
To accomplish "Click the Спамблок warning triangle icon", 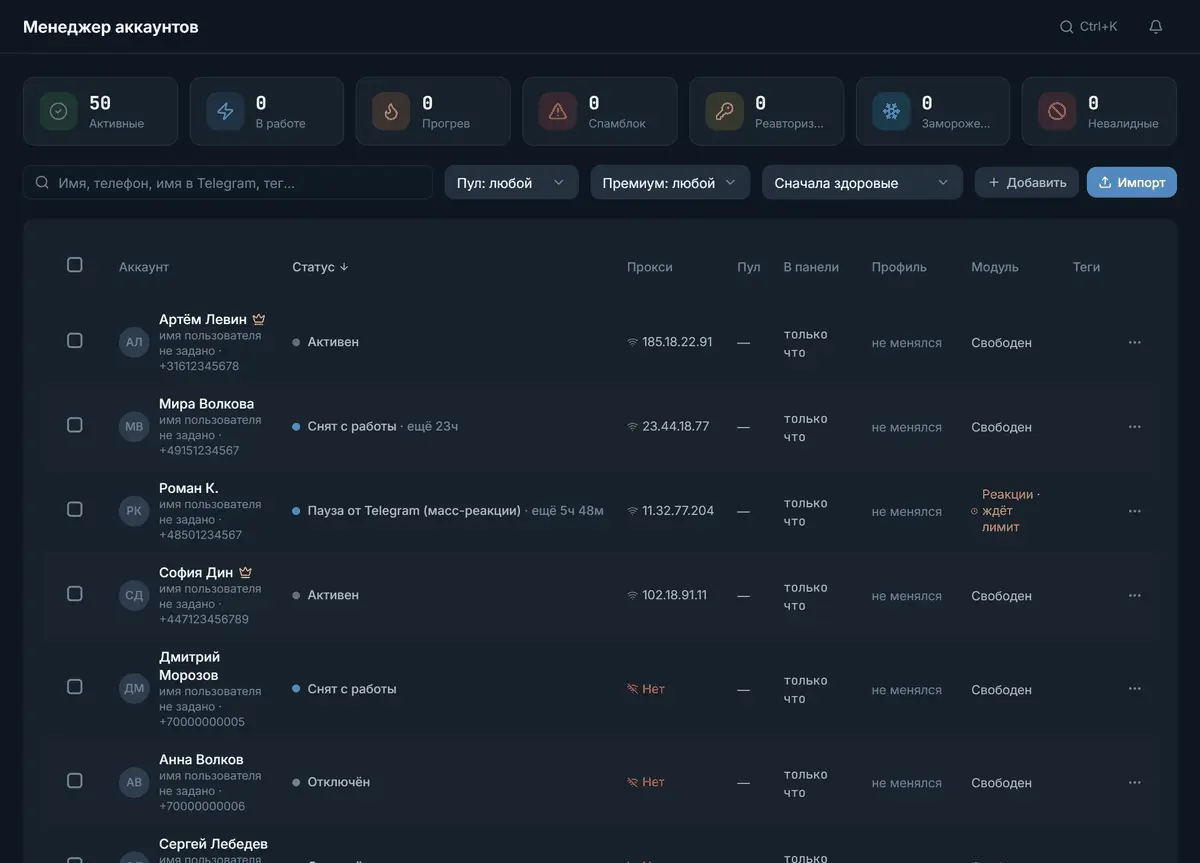I will coord(558,111).
